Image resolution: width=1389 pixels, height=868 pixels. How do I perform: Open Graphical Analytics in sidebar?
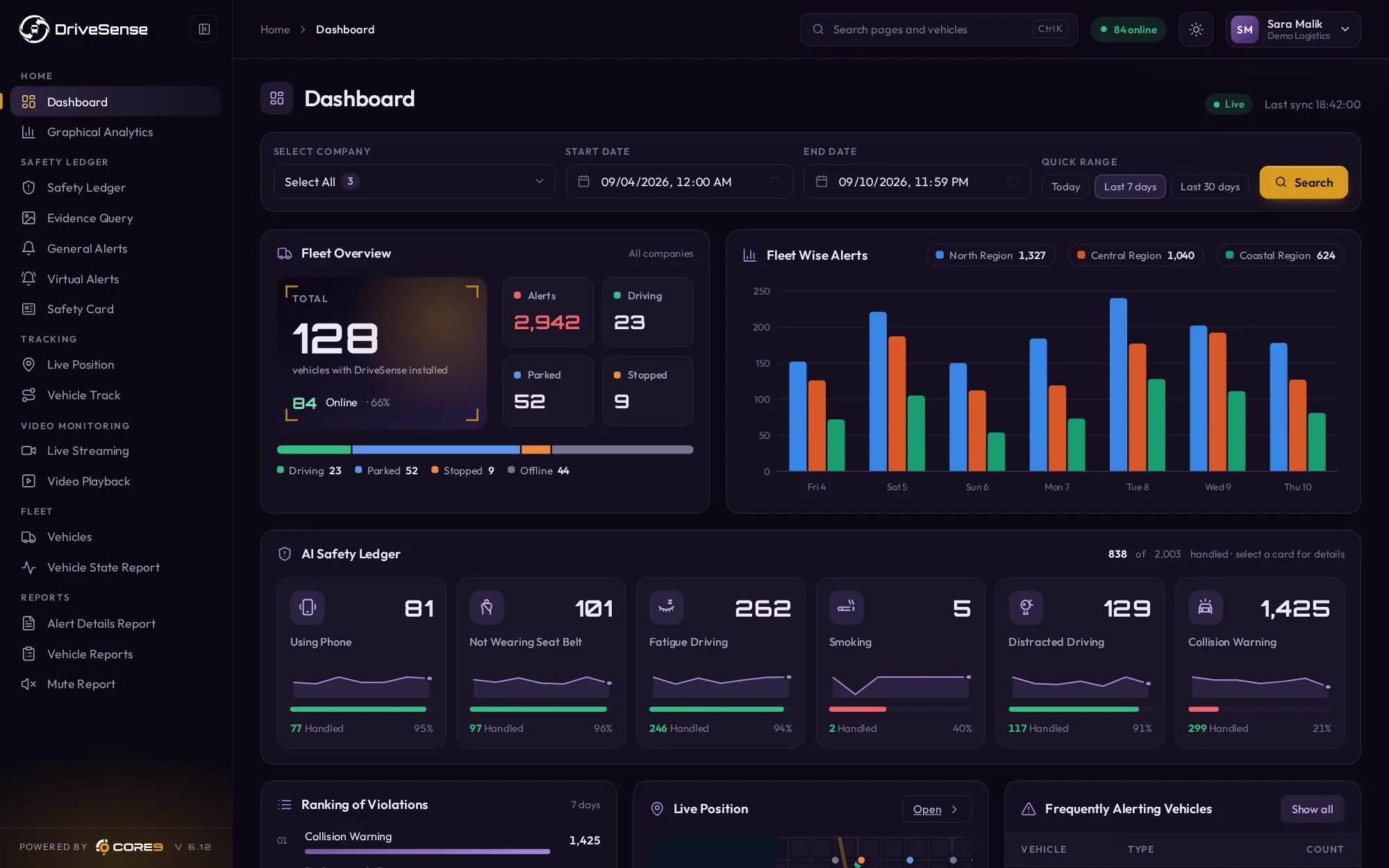pos(116,132)
